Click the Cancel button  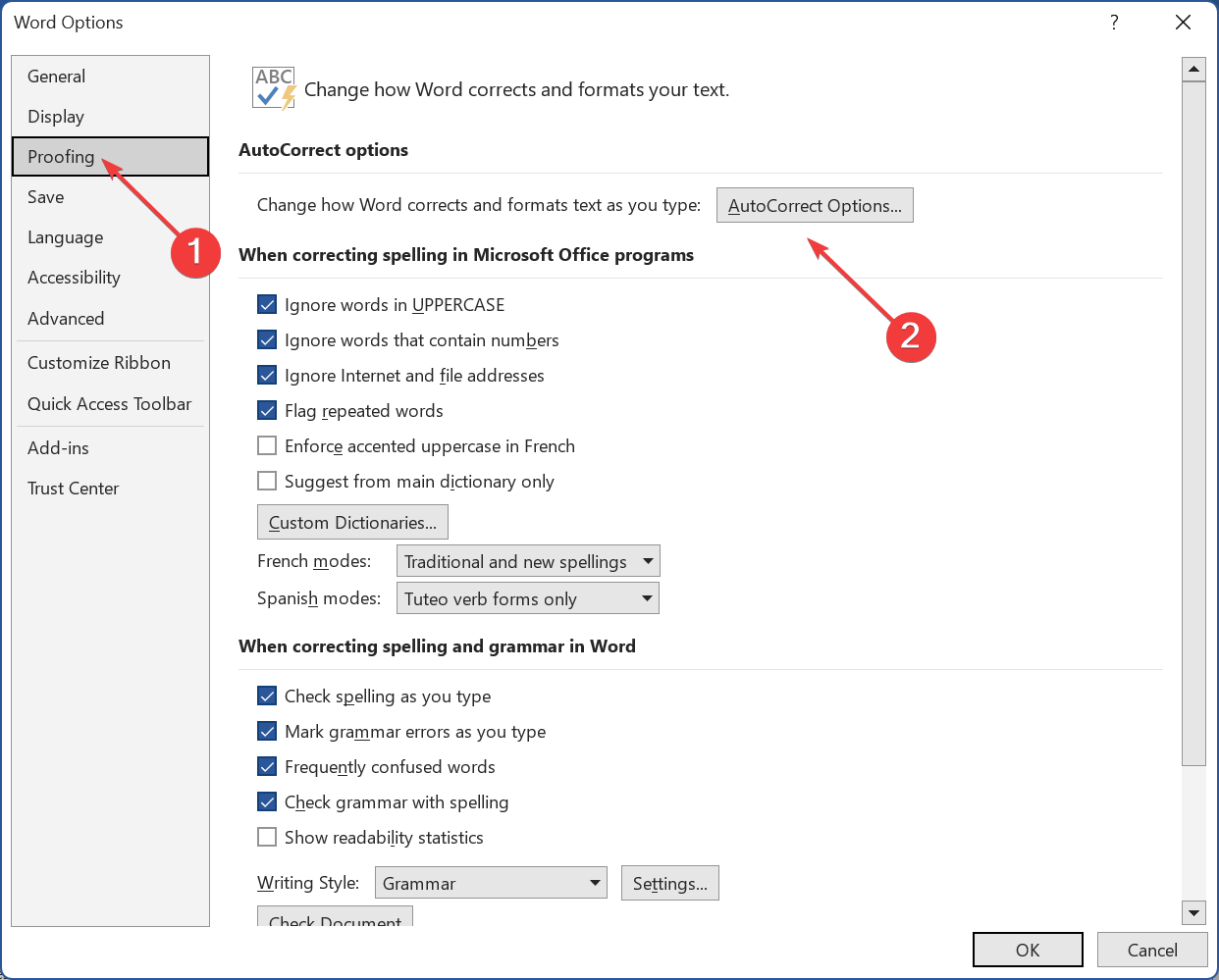coord(1152,950)
